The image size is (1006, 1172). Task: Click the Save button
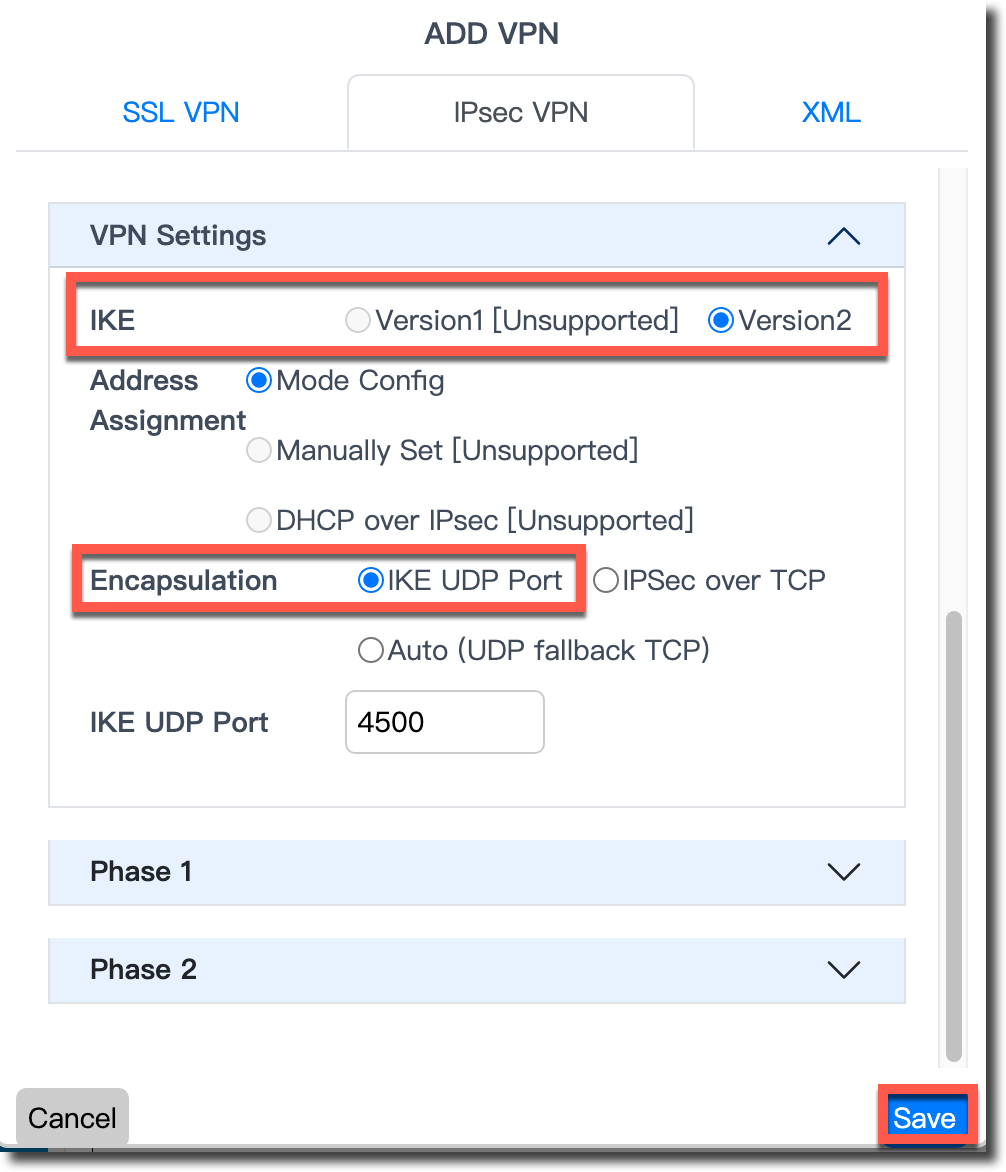click(924, 1118)
